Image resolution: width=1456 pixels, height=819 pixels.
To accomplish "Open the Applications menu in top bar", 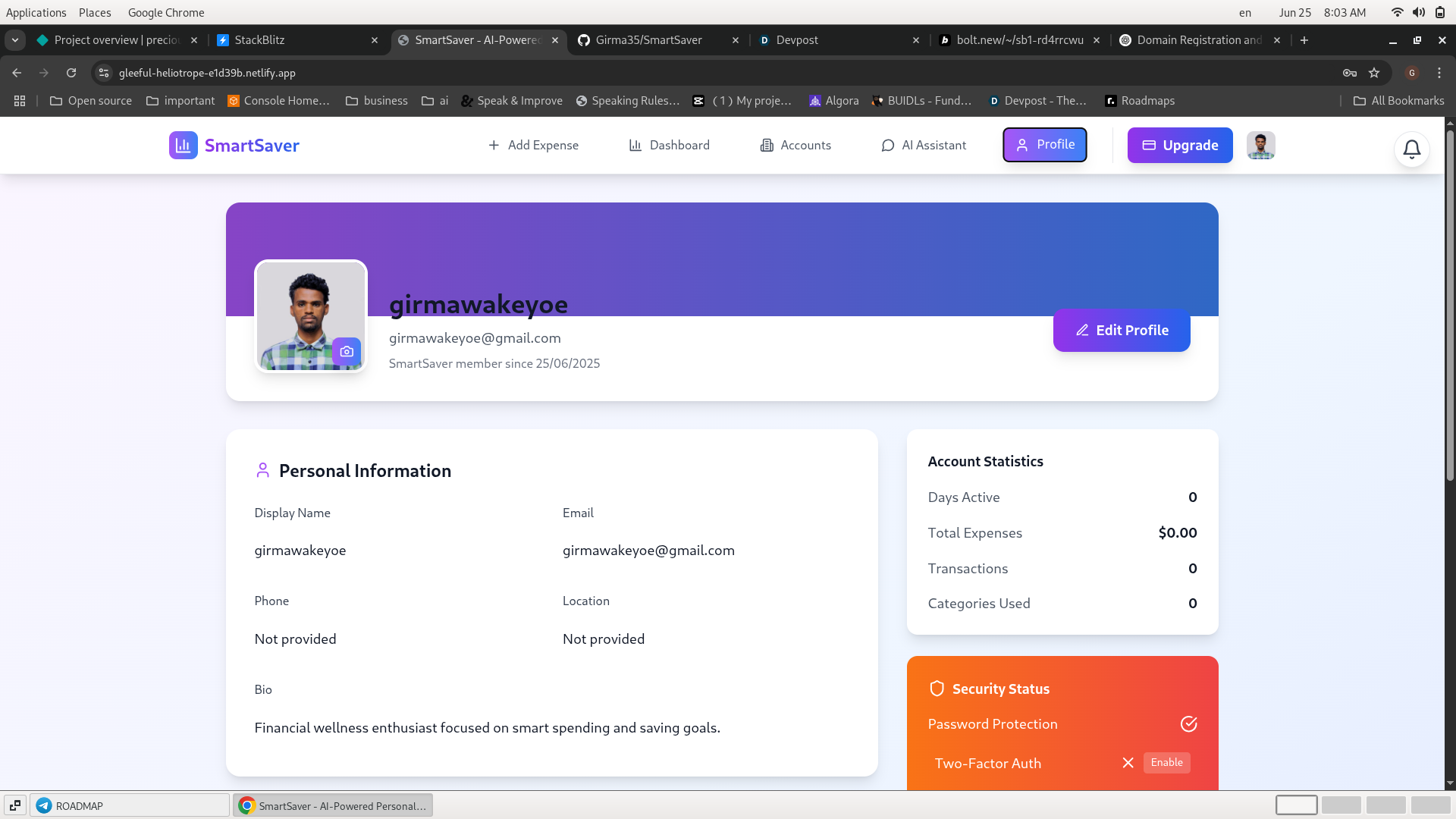I will (36, 12).
